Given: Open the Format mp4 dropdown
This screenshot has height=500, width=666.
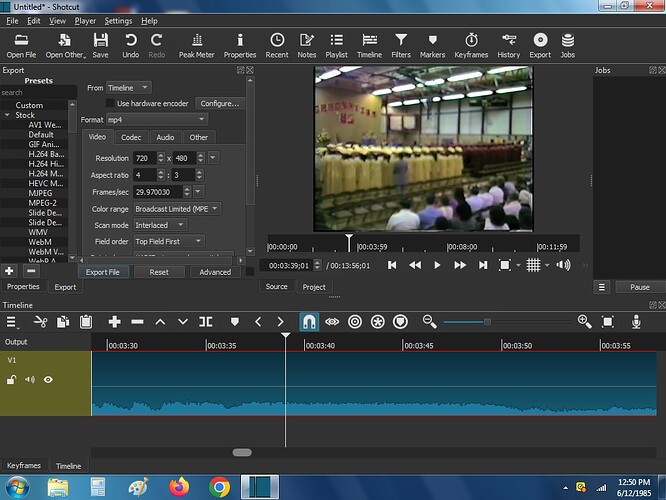Looking at the screenshot, I should 157,120.
